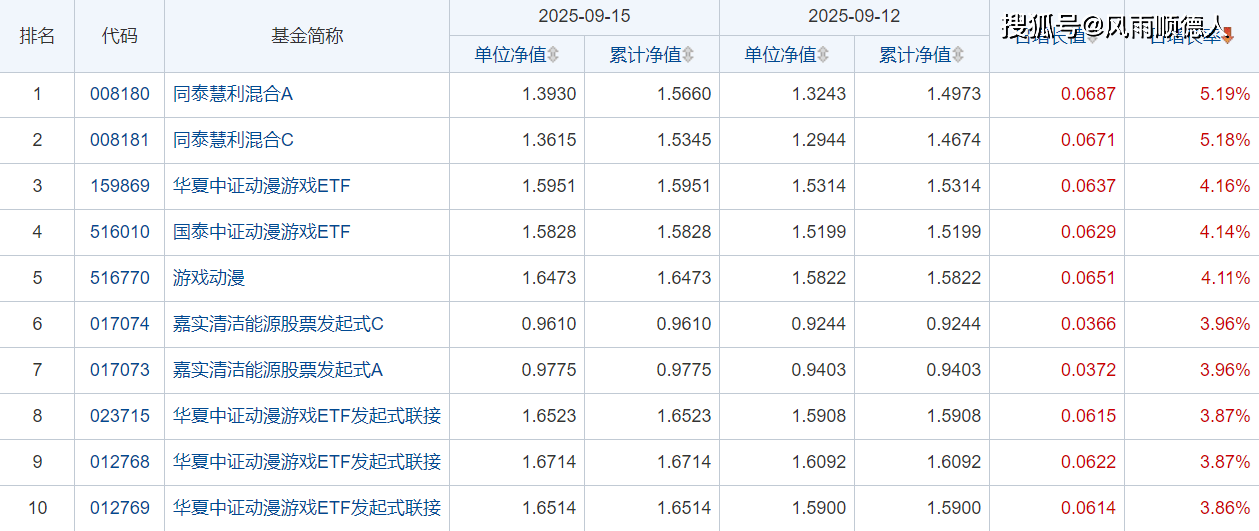Open fund code 008180
The image size is (1259, 531).
tap(120, 95)
